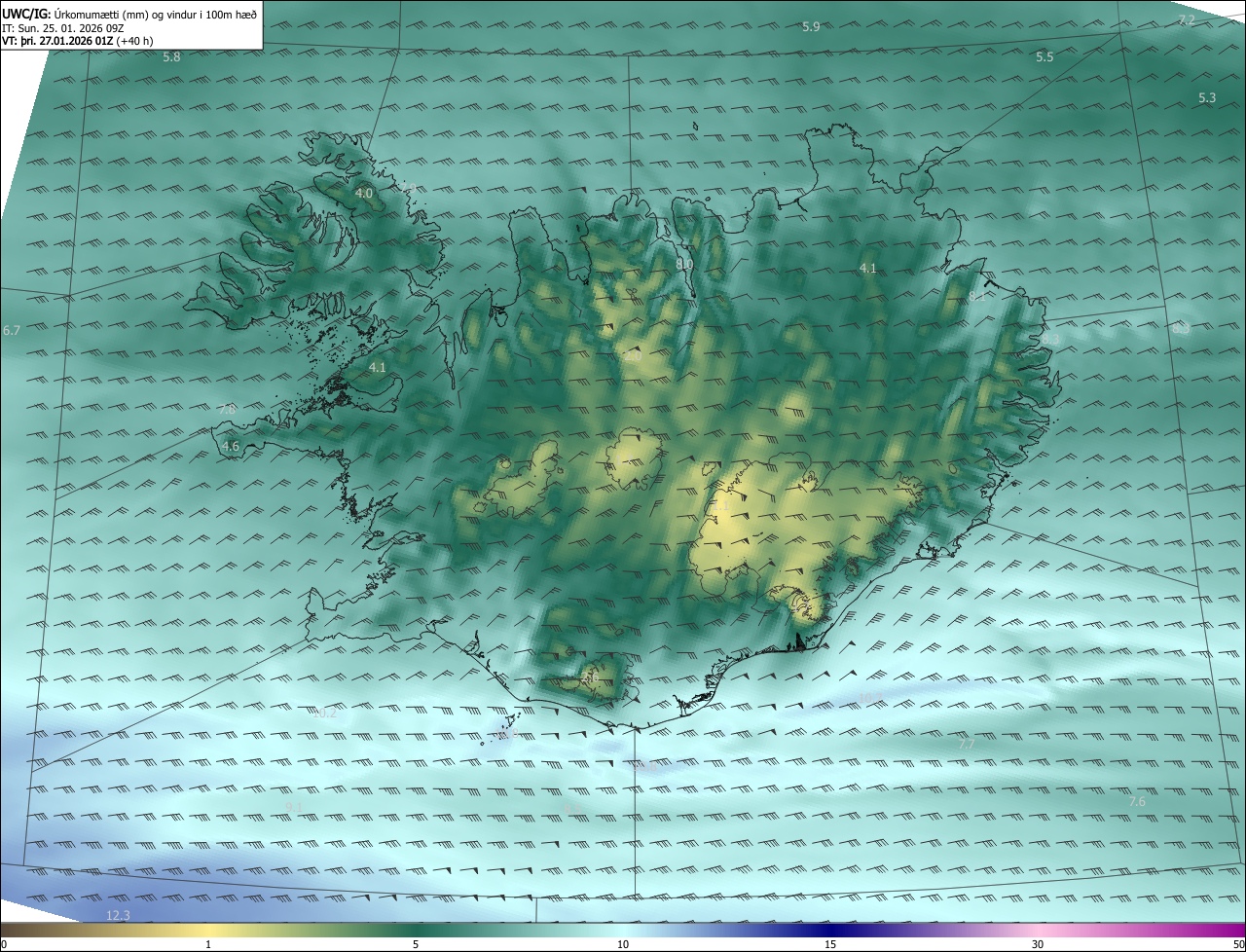Click the title 'UWC/IG: Úrkomumætti (mm) og vindur'

(x=129, y=14)
